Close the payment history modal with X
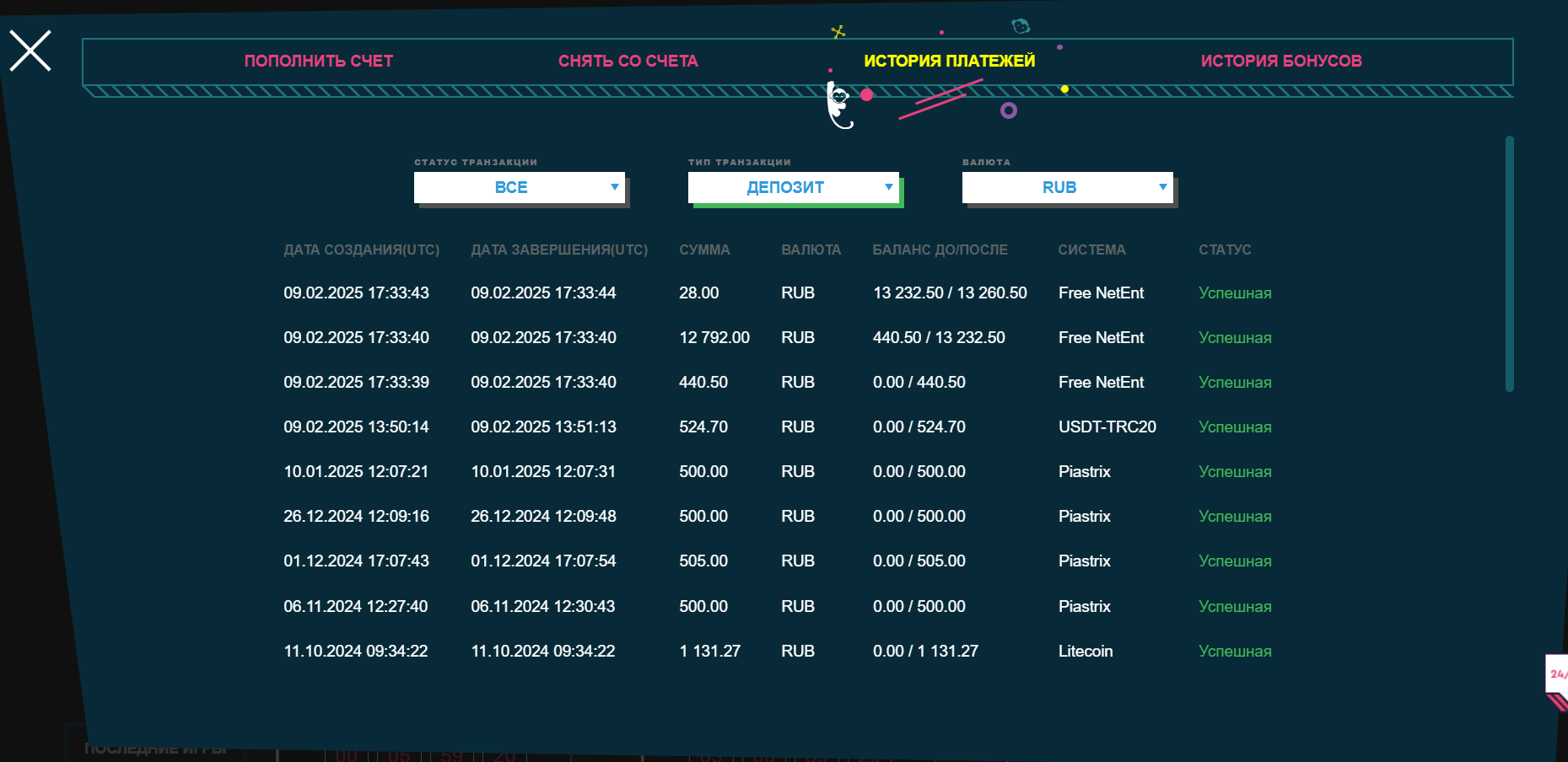Viewport: 1568px width, 762px height. (x=30, y=51)
